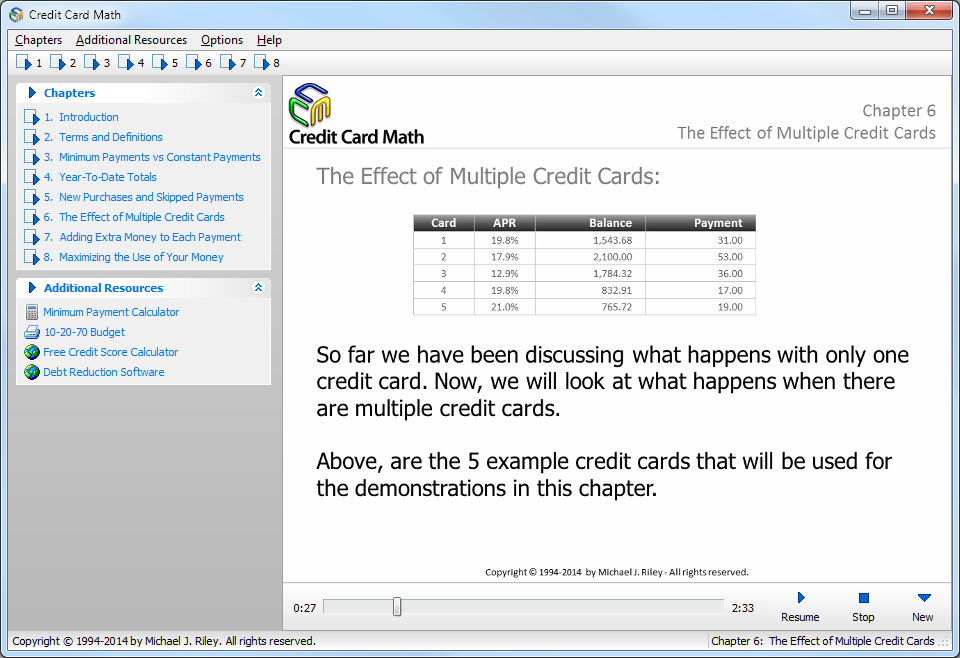
Task: Click the APR column header
Action: click(x=504, y=223)
